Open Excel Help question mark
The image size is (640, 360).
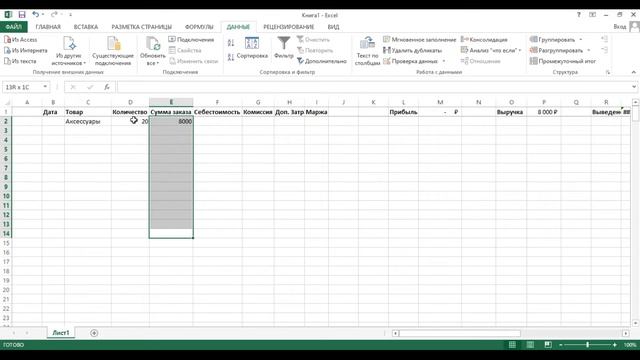[x=578, y=15]
